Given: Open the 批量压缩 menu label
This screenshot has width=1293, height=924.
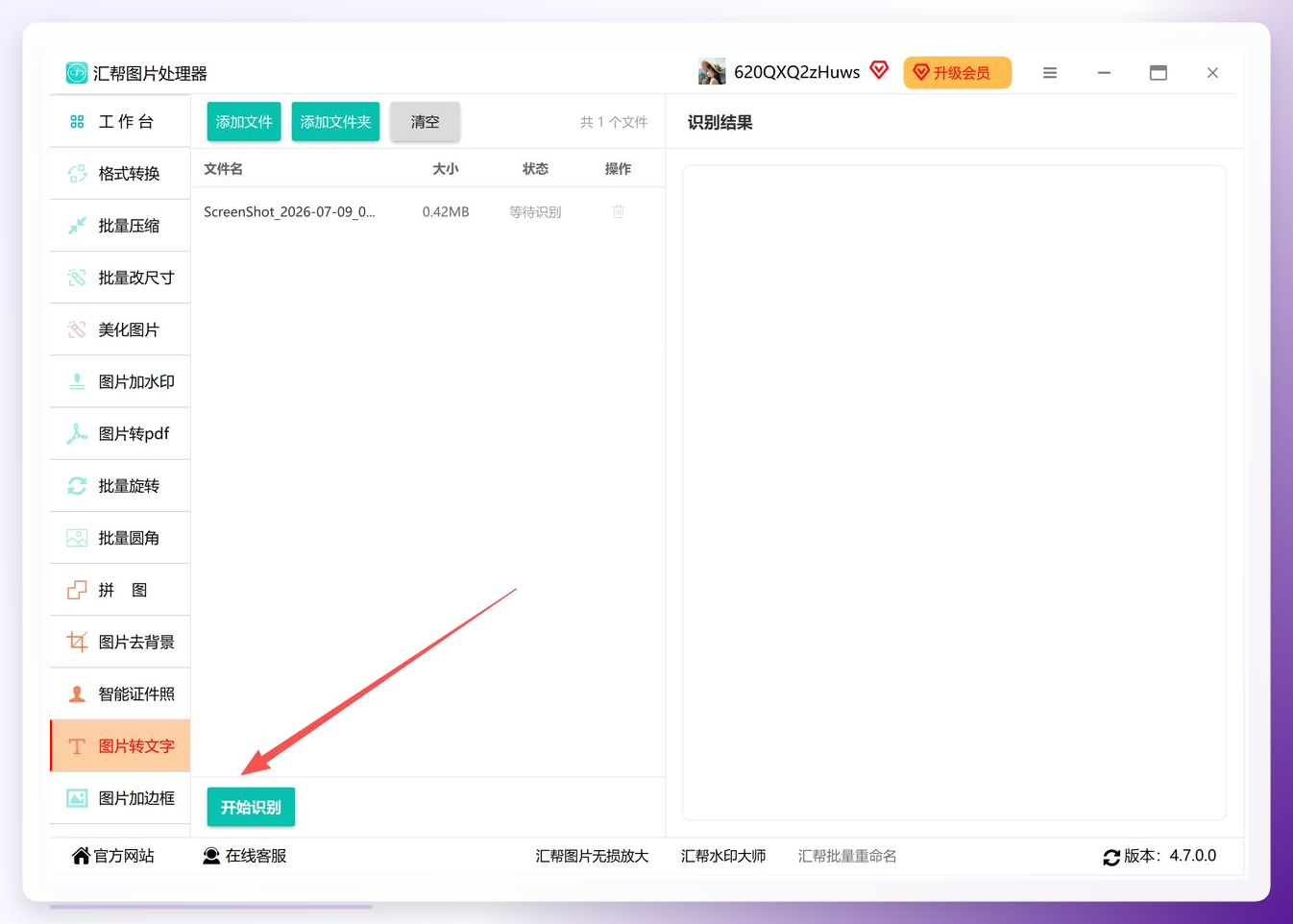Looking at the screenshot, I should pos(129,226).
